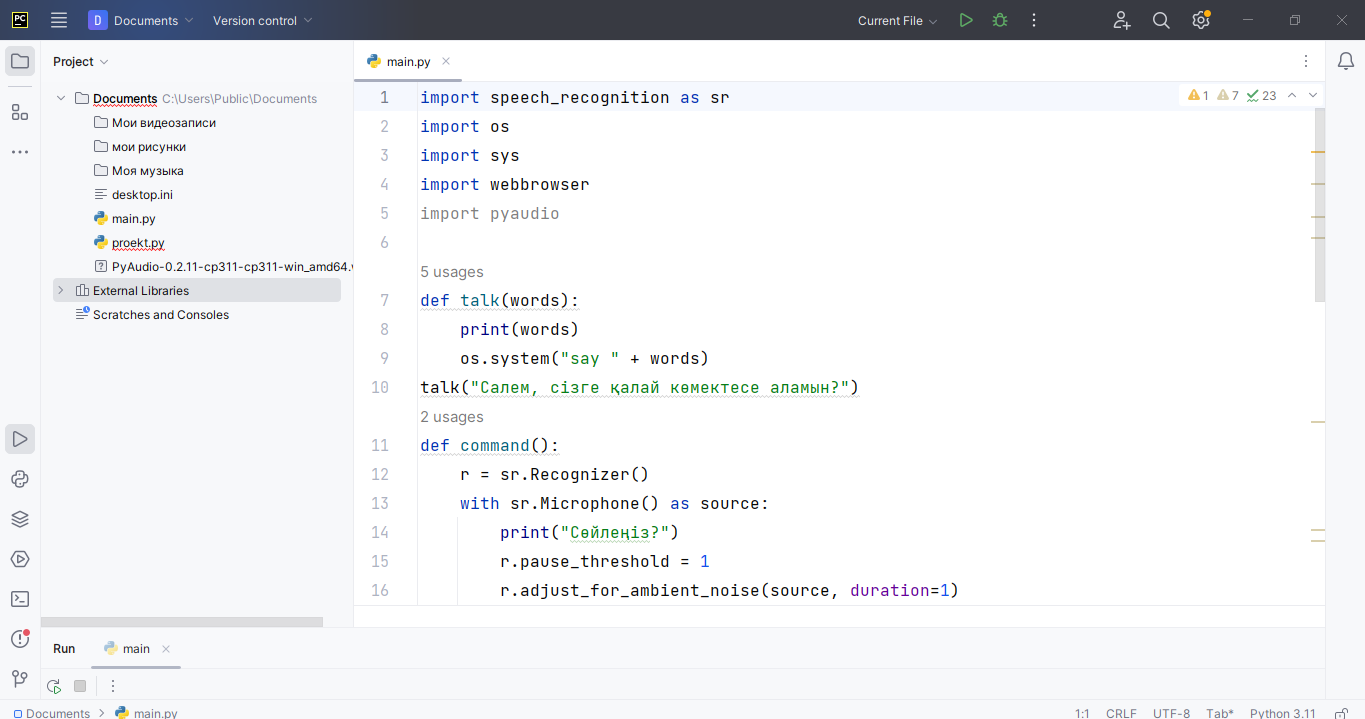This screenshot has width=1365, height=719.
Task: Expand the External Libraries tree node
Action: coord(61,291)
